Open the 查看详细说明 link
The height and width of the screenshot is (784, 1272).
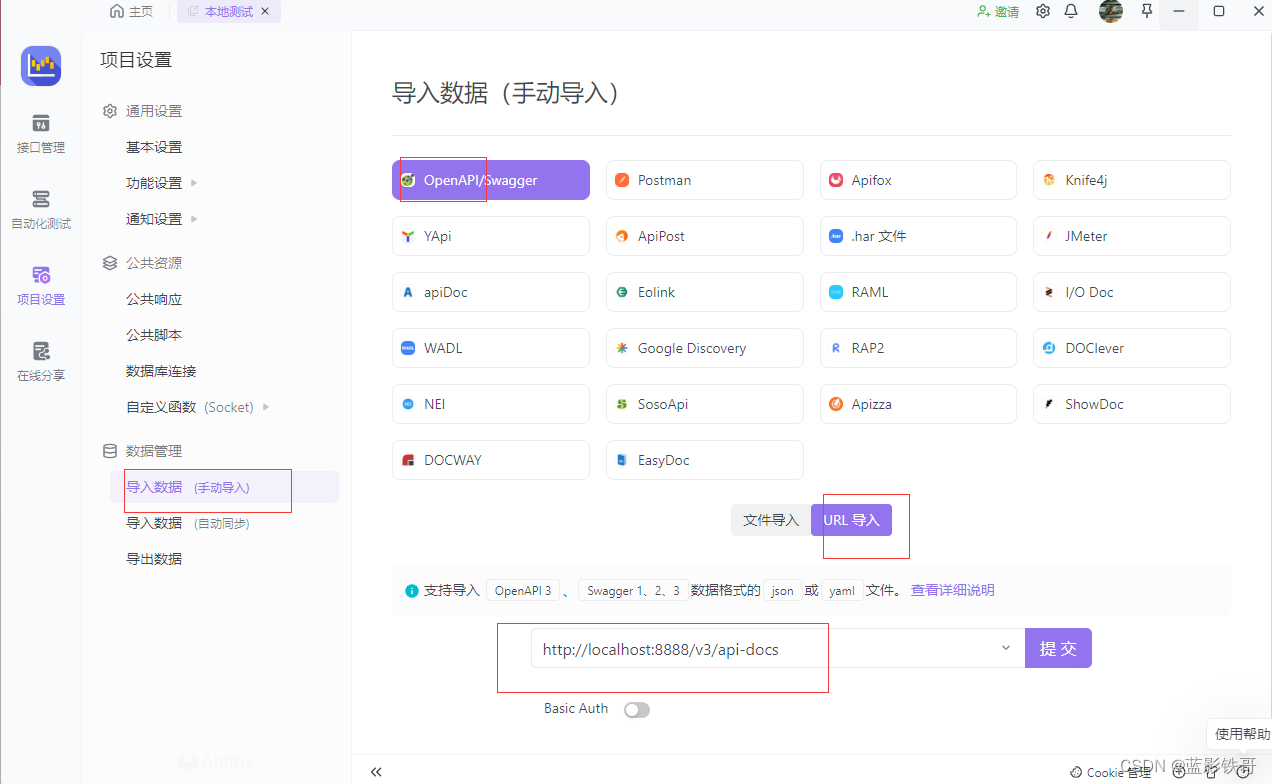952,590
